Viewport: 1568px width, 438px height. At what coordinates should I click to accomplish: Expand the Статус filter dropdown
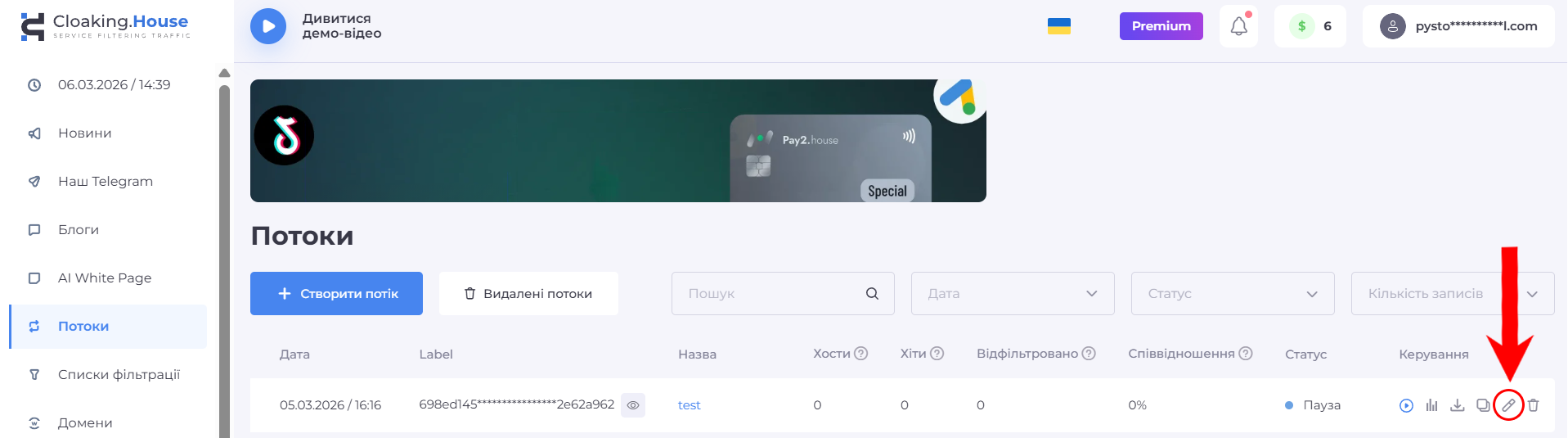[x=1233, y=293]
